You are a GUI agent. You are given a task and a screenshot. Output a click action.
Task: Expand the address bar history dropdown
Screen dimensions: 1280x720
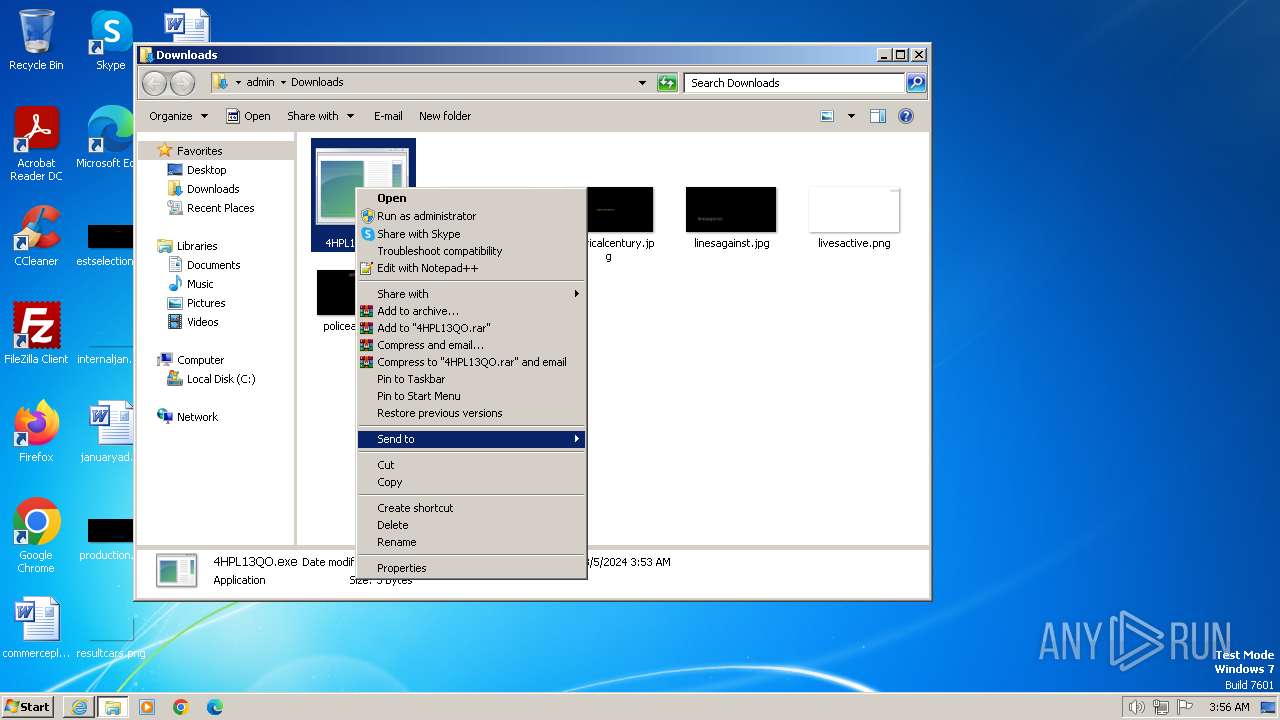(642, 83)
